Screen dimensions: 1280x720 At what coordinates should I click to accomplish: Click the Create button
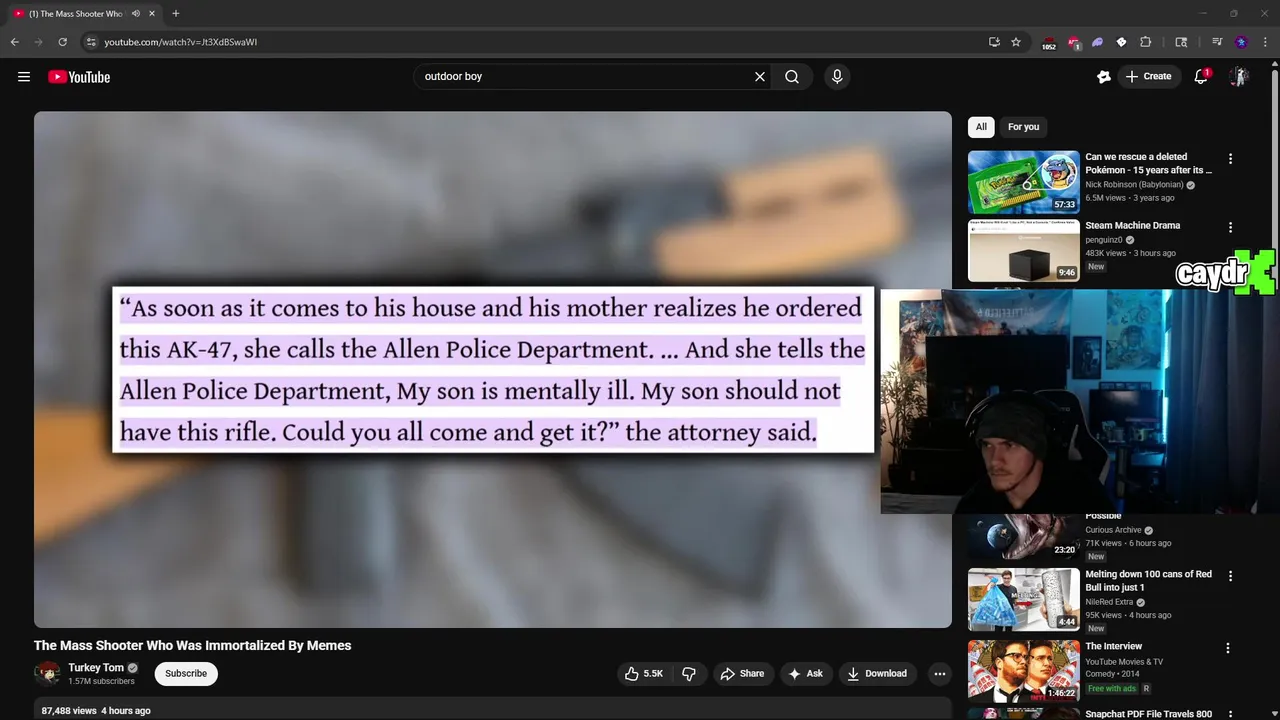pos(1148,77)
